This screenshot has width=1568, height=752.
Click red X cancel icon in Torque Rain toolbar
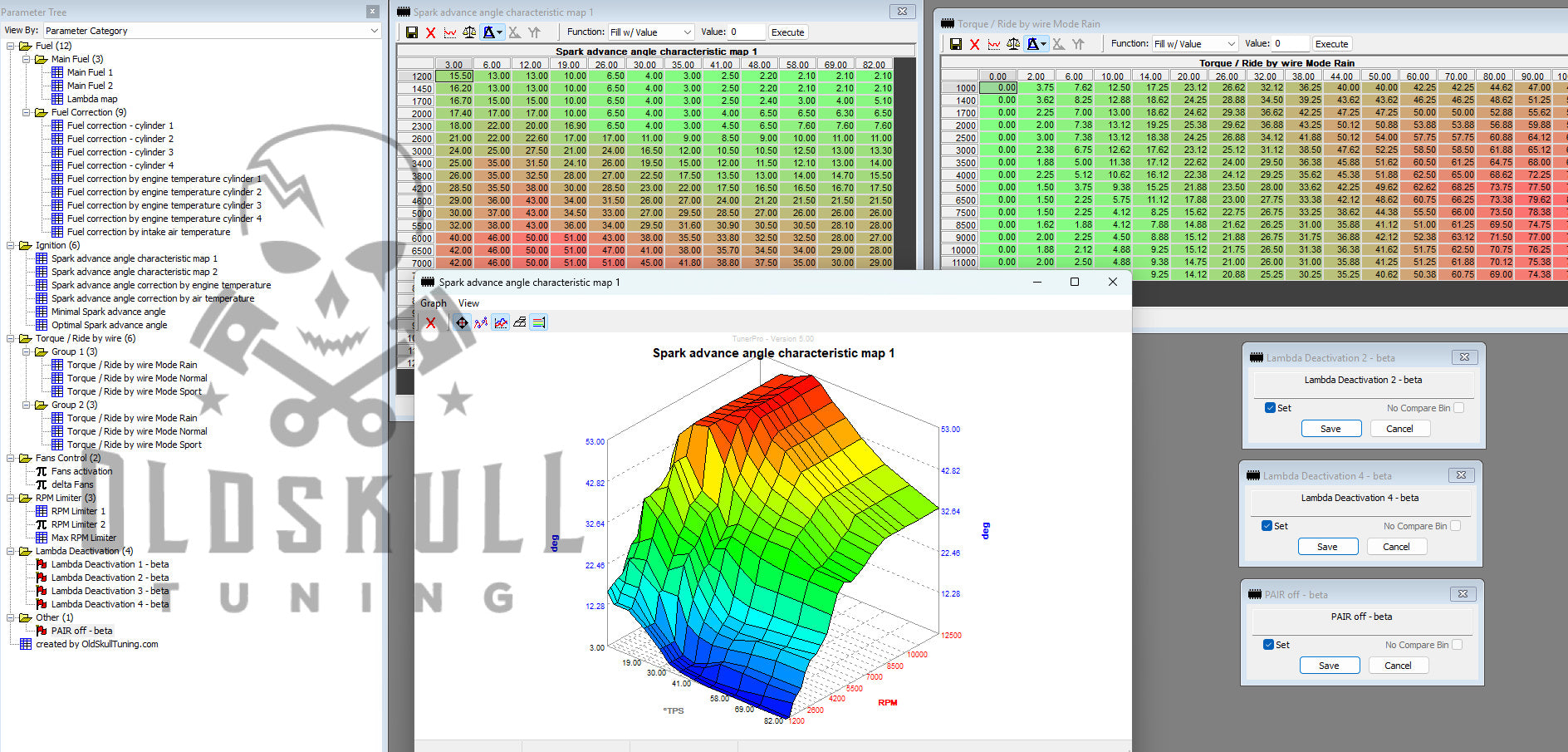[x=974, y=44]
